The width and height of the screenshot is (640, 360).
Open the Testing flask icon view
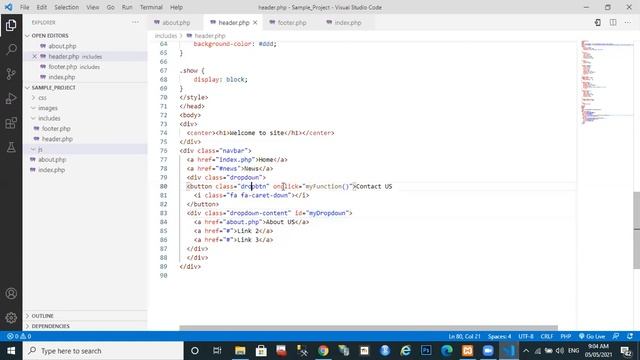click(11, 147)
